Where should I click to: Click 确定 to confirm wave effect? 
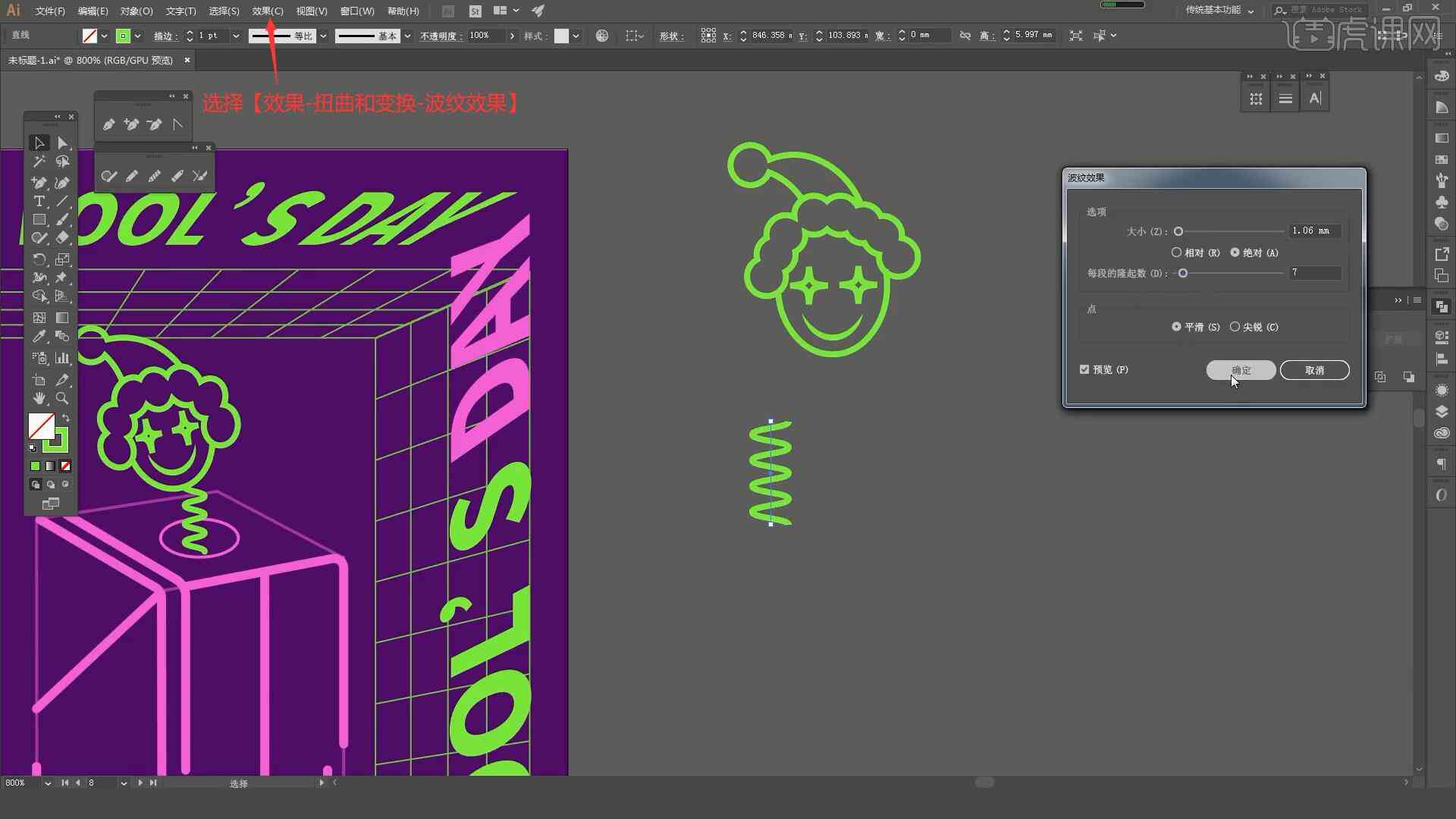[x=1239, y=370]
